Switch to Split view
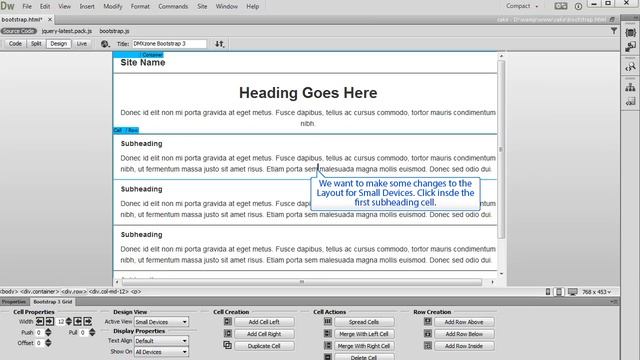Image resolution: width=640 pixels, height=360 pixels. pyautogui.click(x=36, y=44)
